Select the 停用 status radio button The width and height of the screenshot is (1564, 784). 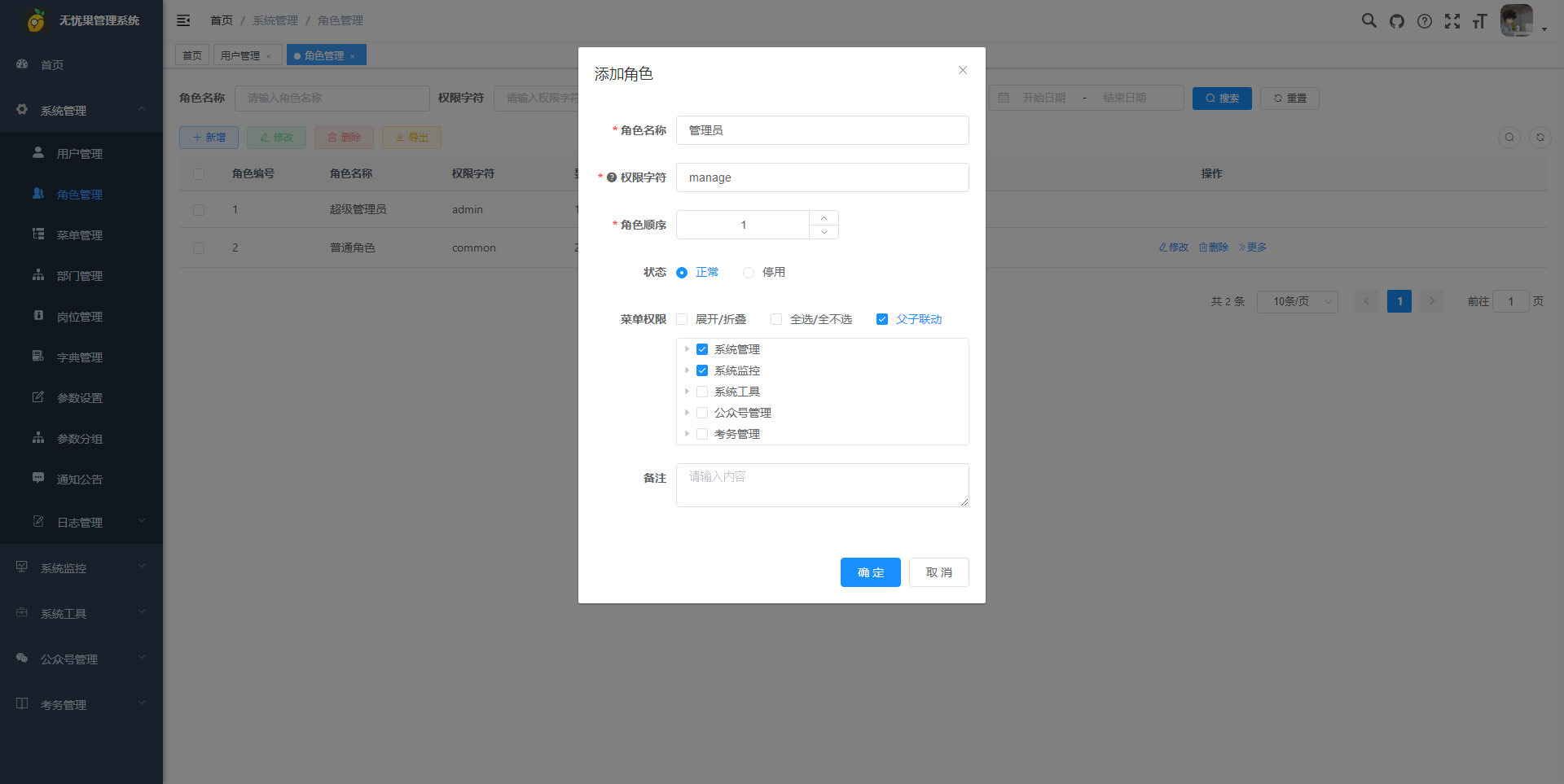749,273
